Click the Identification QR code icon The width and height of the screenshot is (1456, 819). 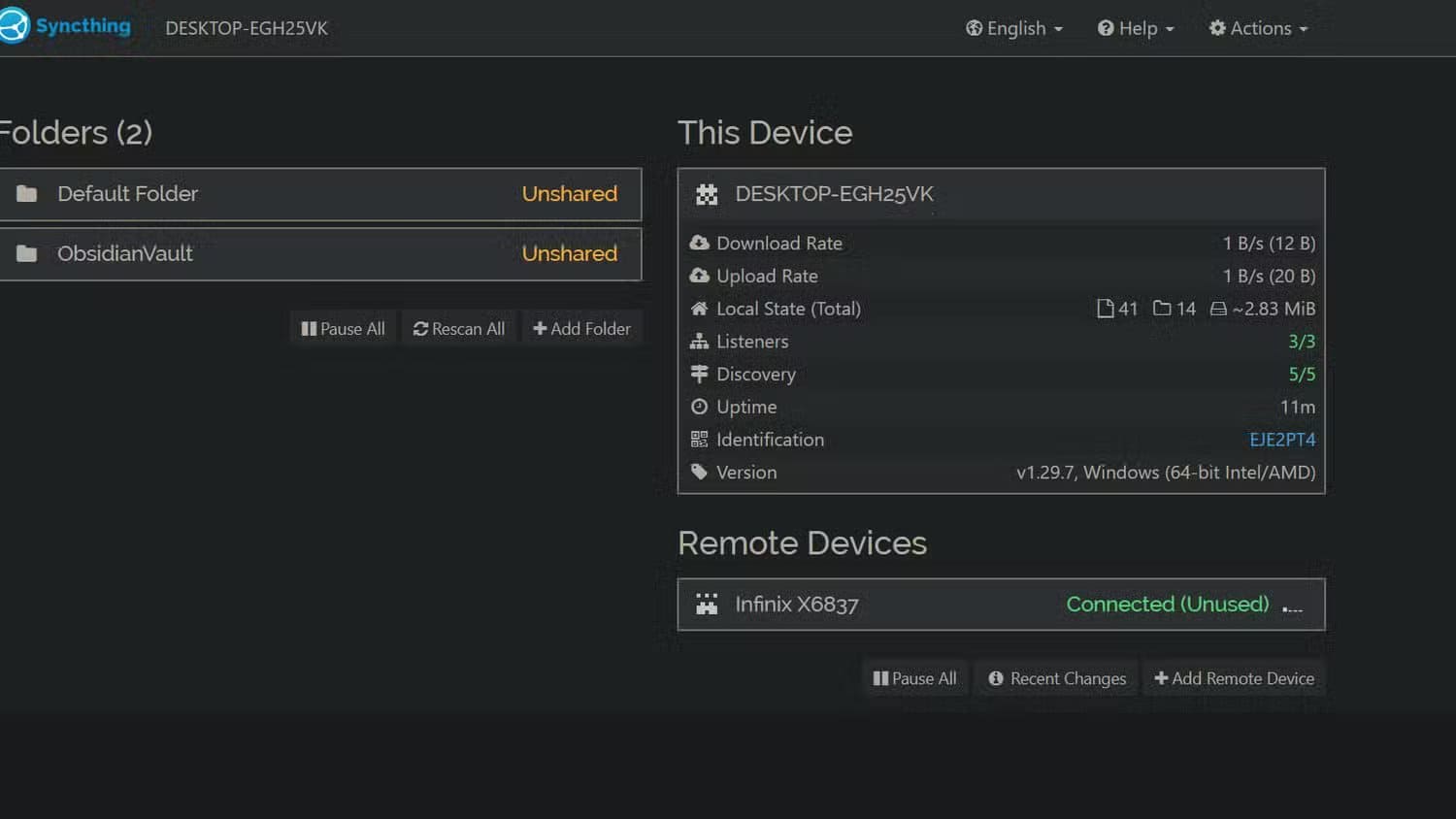(699, 440)
